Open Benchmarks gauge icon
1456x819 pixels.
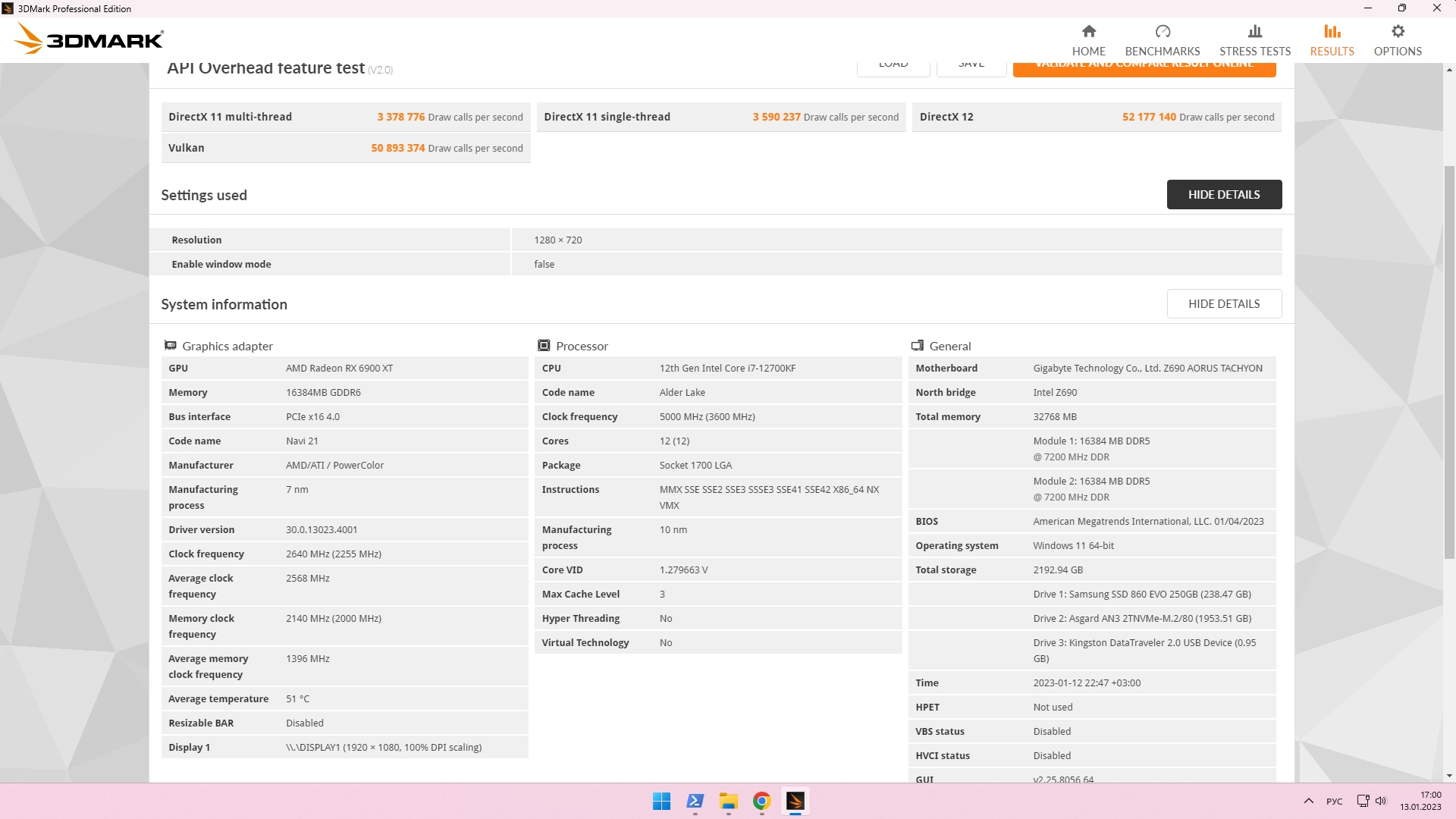1162,31
